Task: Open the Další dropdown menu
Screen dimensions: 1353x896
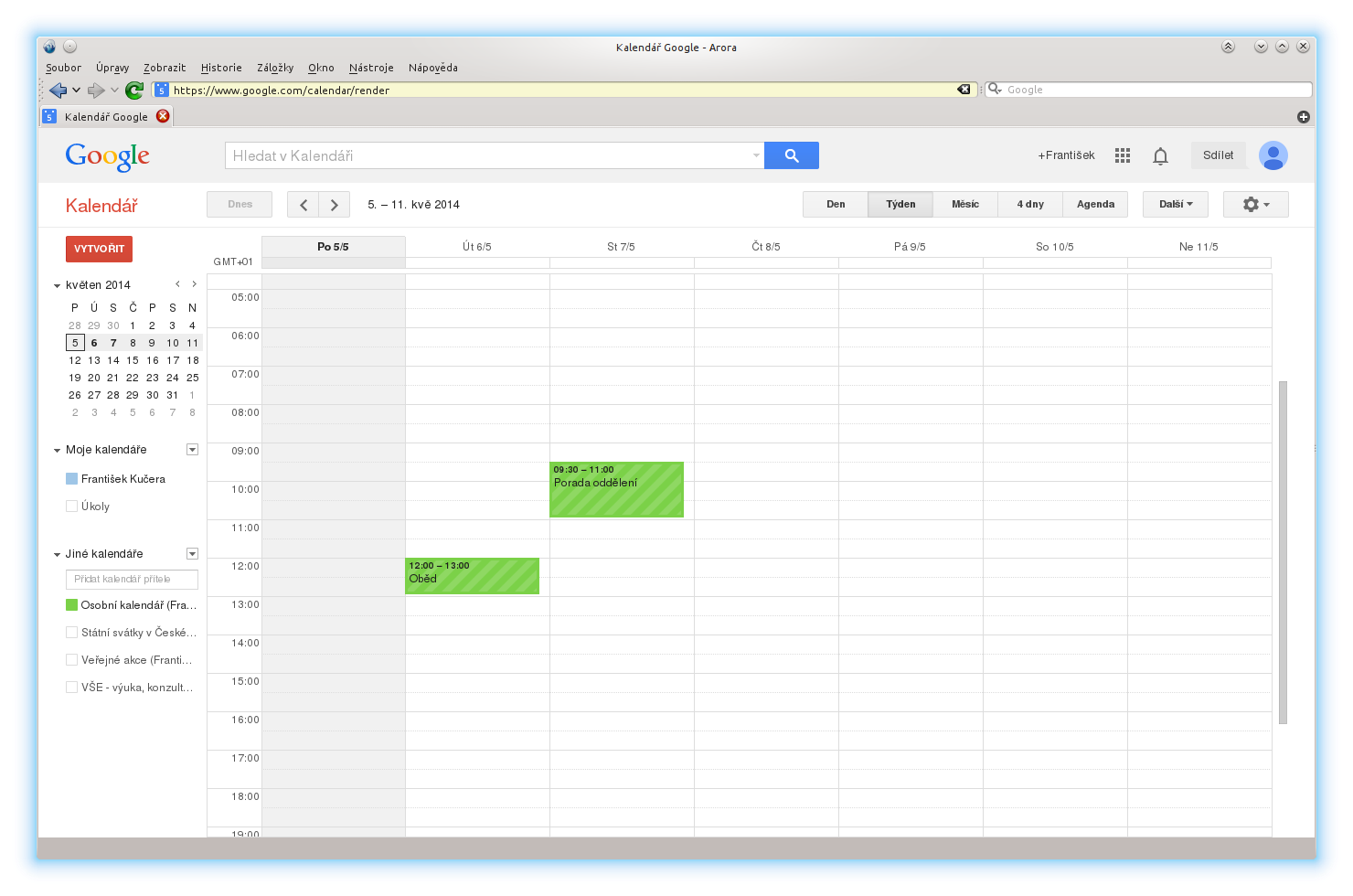Action: tap(1175, 205)
